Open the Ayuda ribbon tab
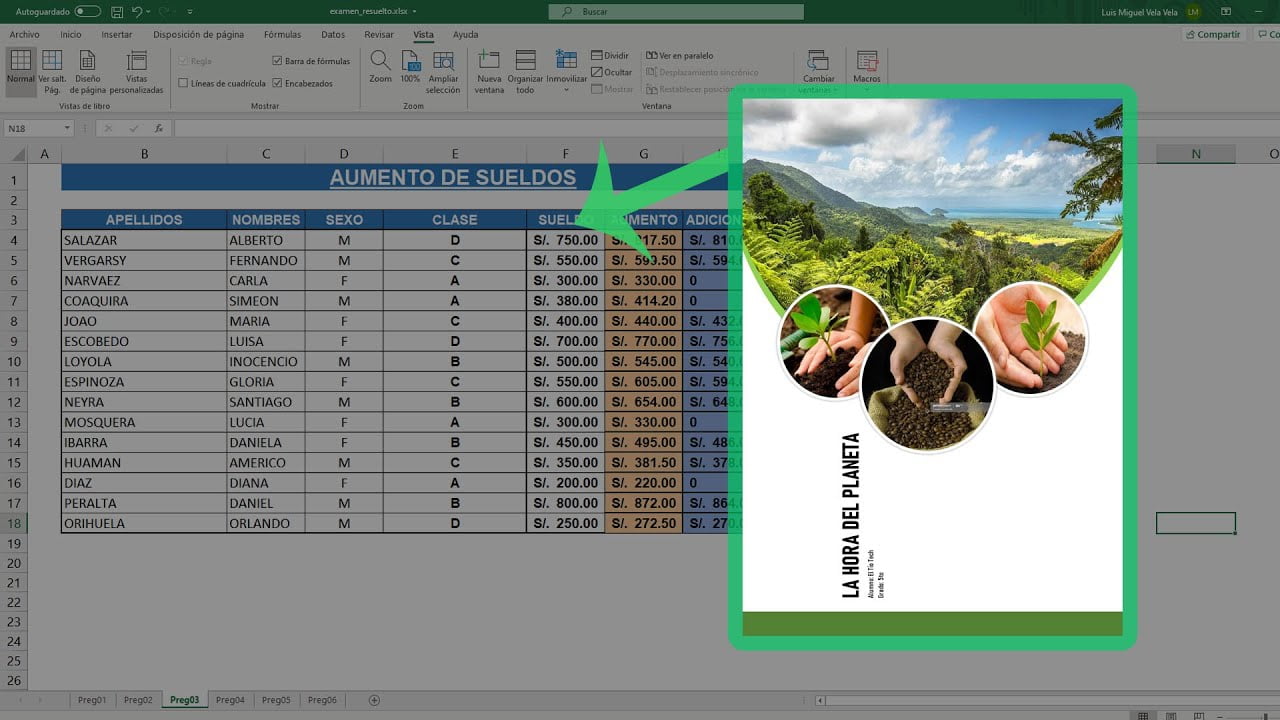 pyautogui.click(x=465, y=34)
